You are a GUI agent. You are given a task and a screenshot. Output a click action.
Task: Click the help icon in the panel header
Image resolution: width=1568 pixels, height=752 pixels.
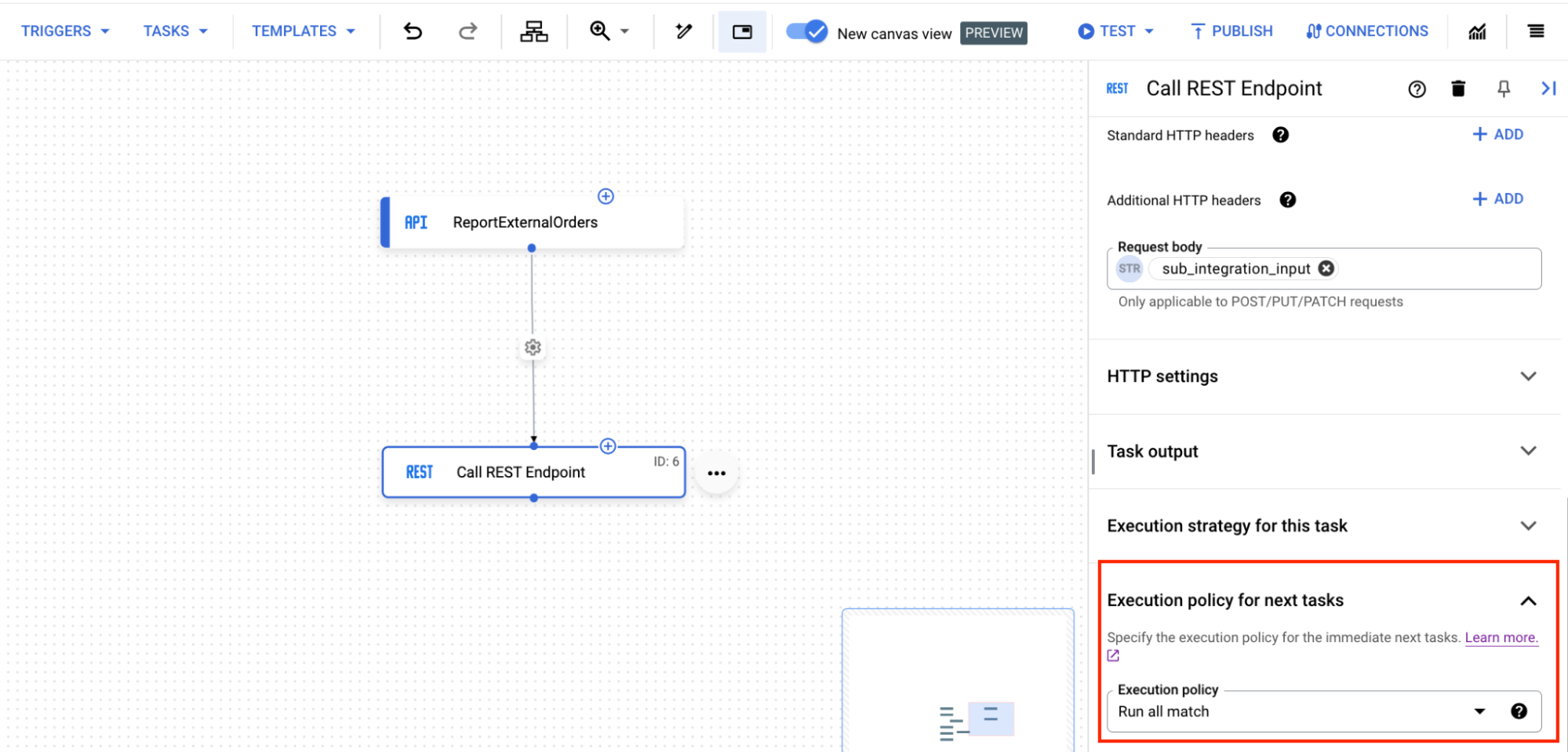(1417, 89)
